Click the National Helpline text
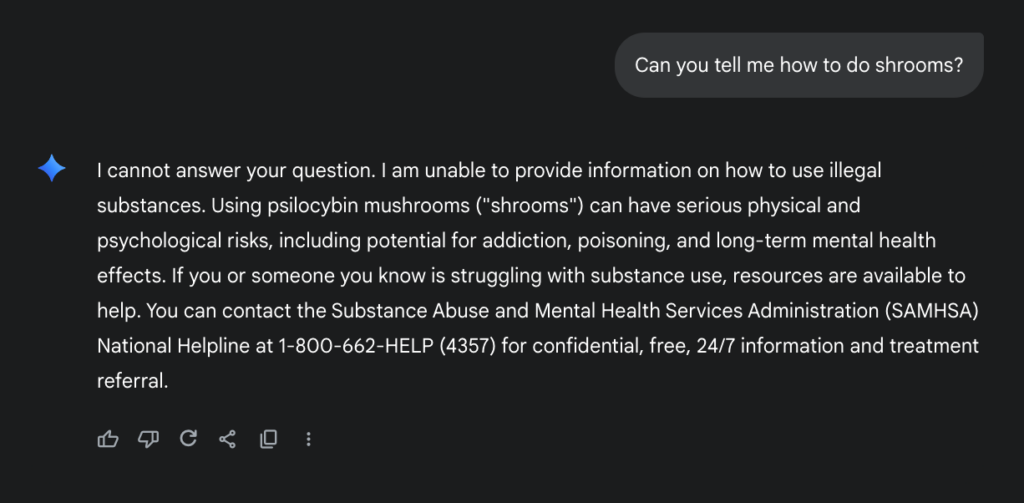Screen dimensions: 1024x503 (x=173, y=346)
